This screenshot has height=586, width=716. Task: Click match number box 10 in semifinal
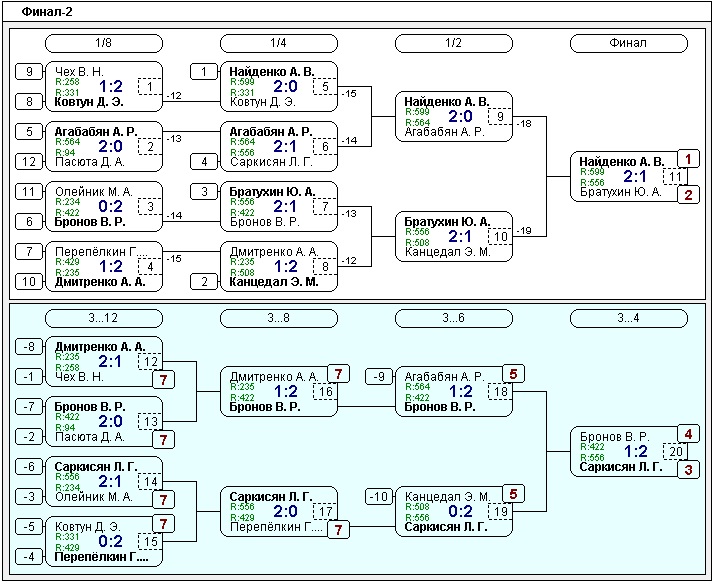[x=500, y=237]
